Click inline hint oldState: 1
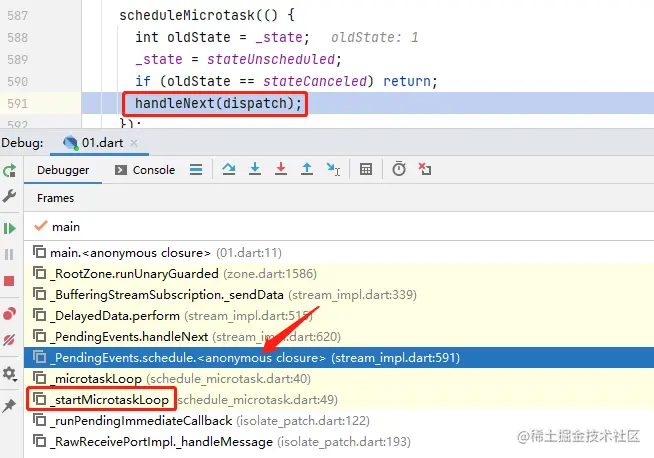Image resolution: width=654 pixels, height=458 pixels. pyautogui.click(x=375, y=38)
